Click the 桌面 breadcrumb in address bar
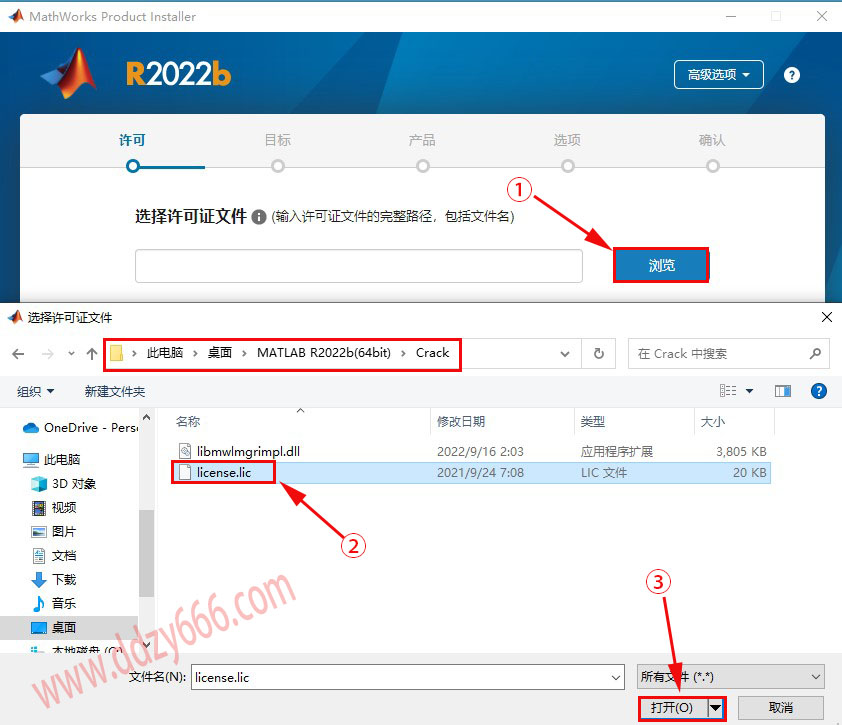This screenshot has width=842, height=725. 220,353
